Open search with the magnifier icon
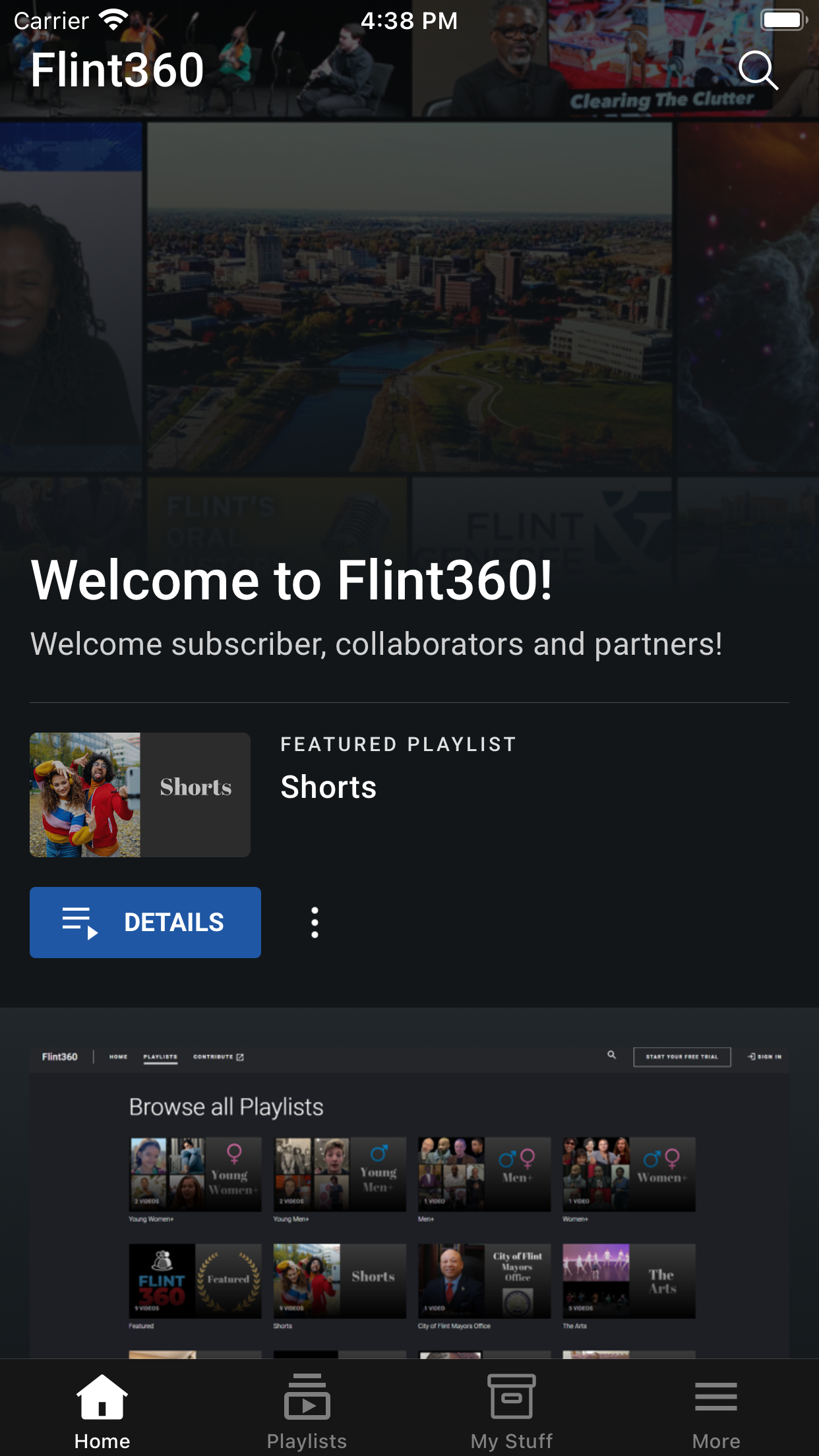The width and height of the screenshot is (819, 1456). pyautogui.click(x=758, y=70)
